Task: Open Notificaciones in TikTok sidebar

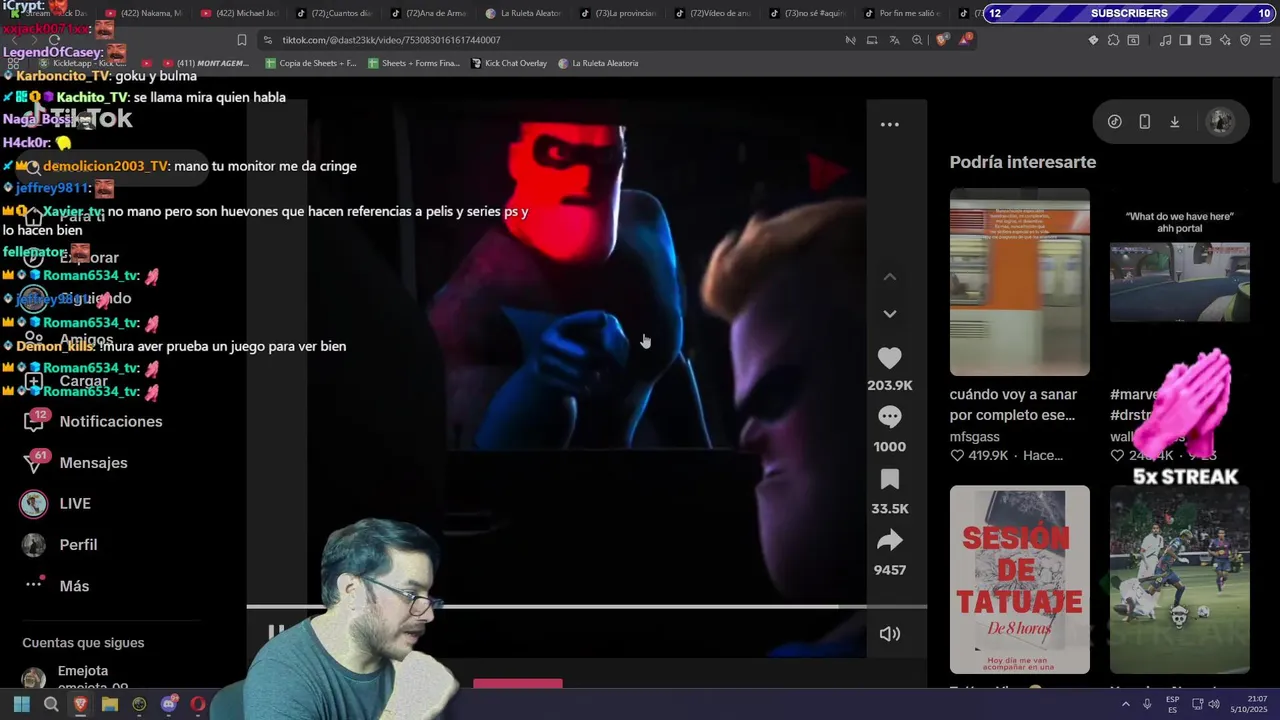Action: (x=110, y=422)
